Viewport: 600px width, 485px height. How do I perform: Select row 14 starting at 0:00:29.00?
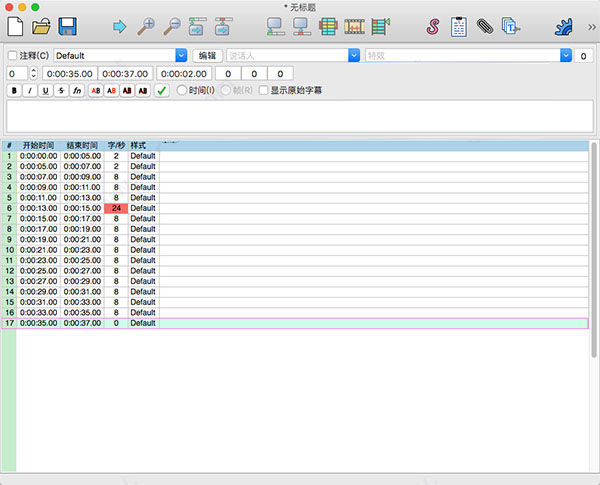pyautogui.click(x=295, y=292)
